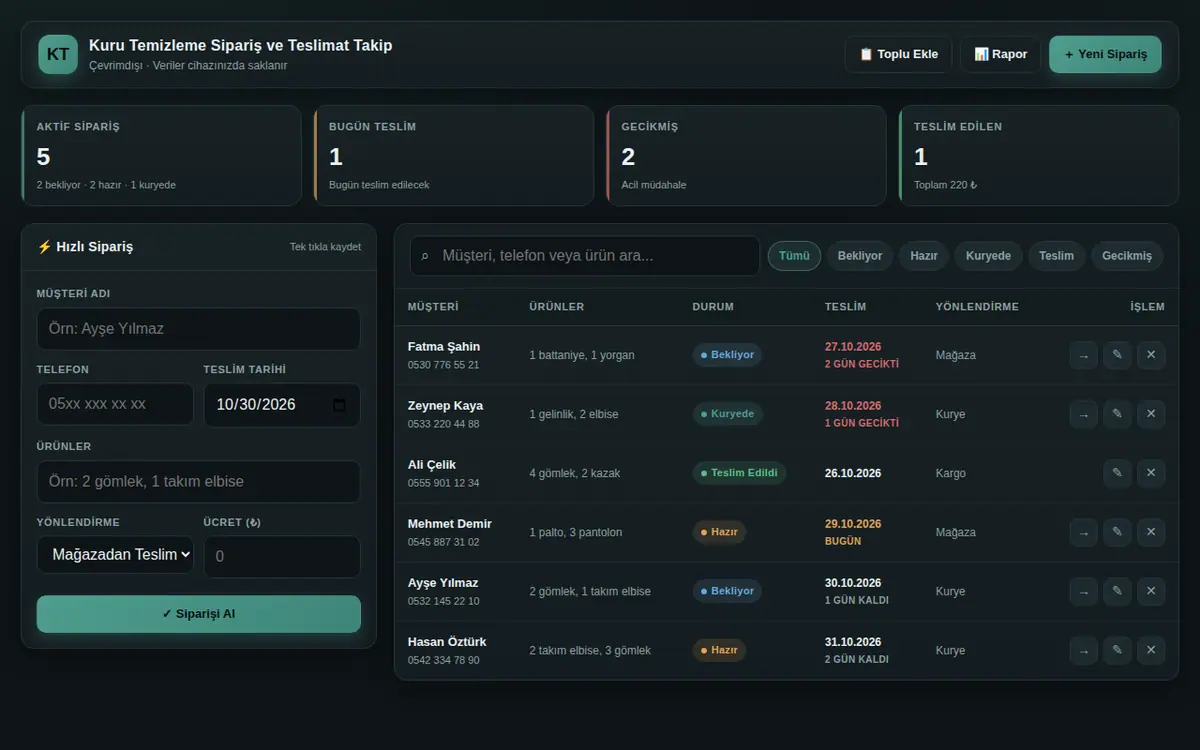The height and width of the screenshot is (750, 1200).
Task: Focus the customer search field
Action: point(585,256)
